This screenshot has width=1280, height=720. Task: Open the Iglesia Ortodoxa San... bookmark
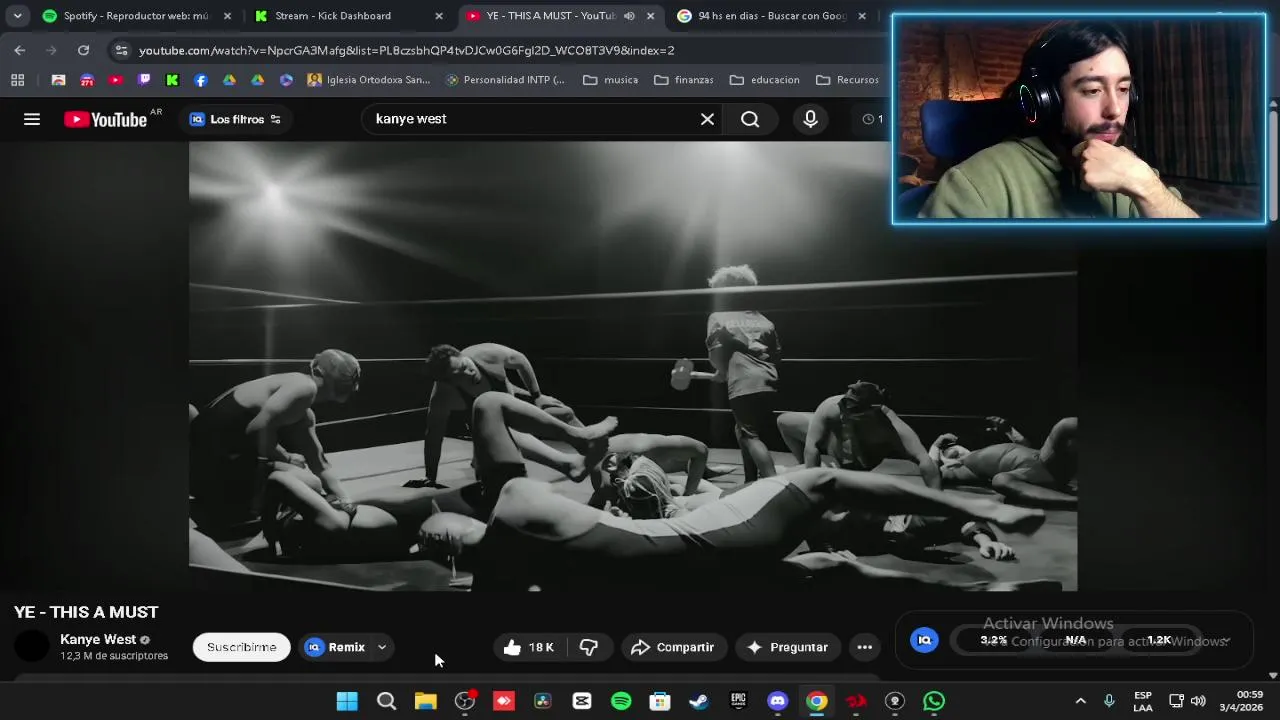click(369, 80)
